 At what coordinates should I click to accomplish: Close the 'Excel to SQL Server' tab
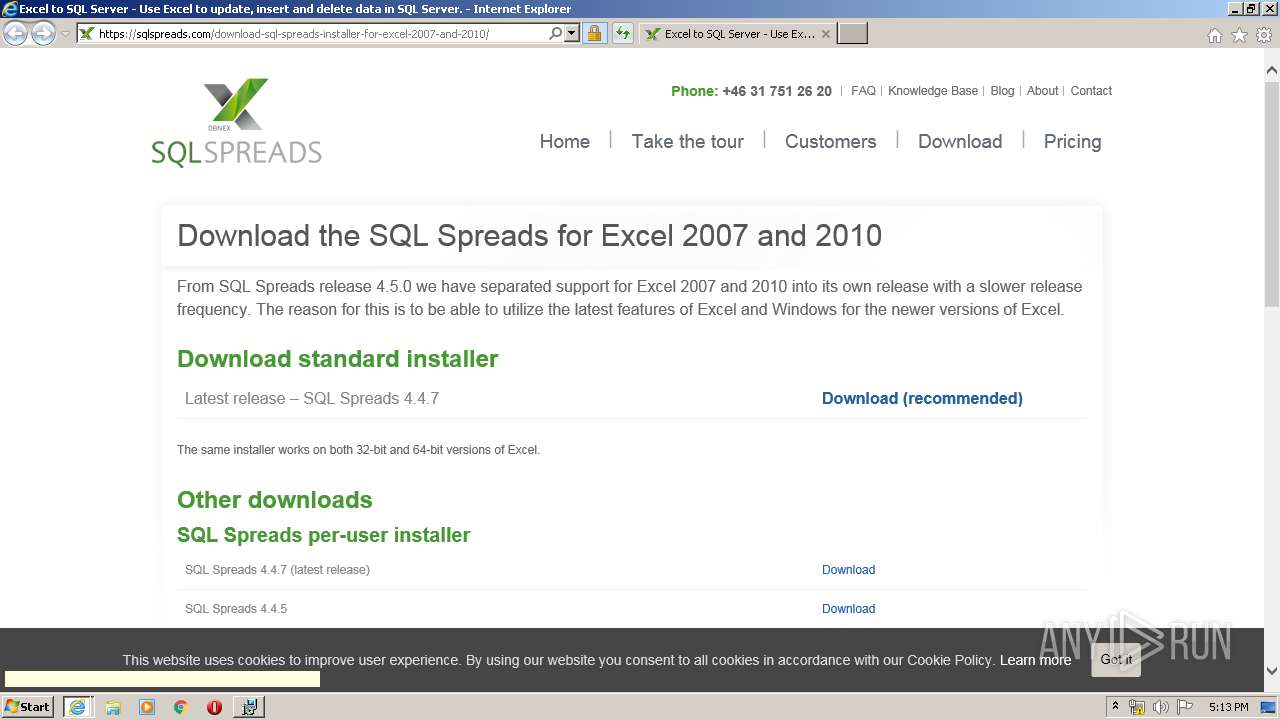point(826,34)
